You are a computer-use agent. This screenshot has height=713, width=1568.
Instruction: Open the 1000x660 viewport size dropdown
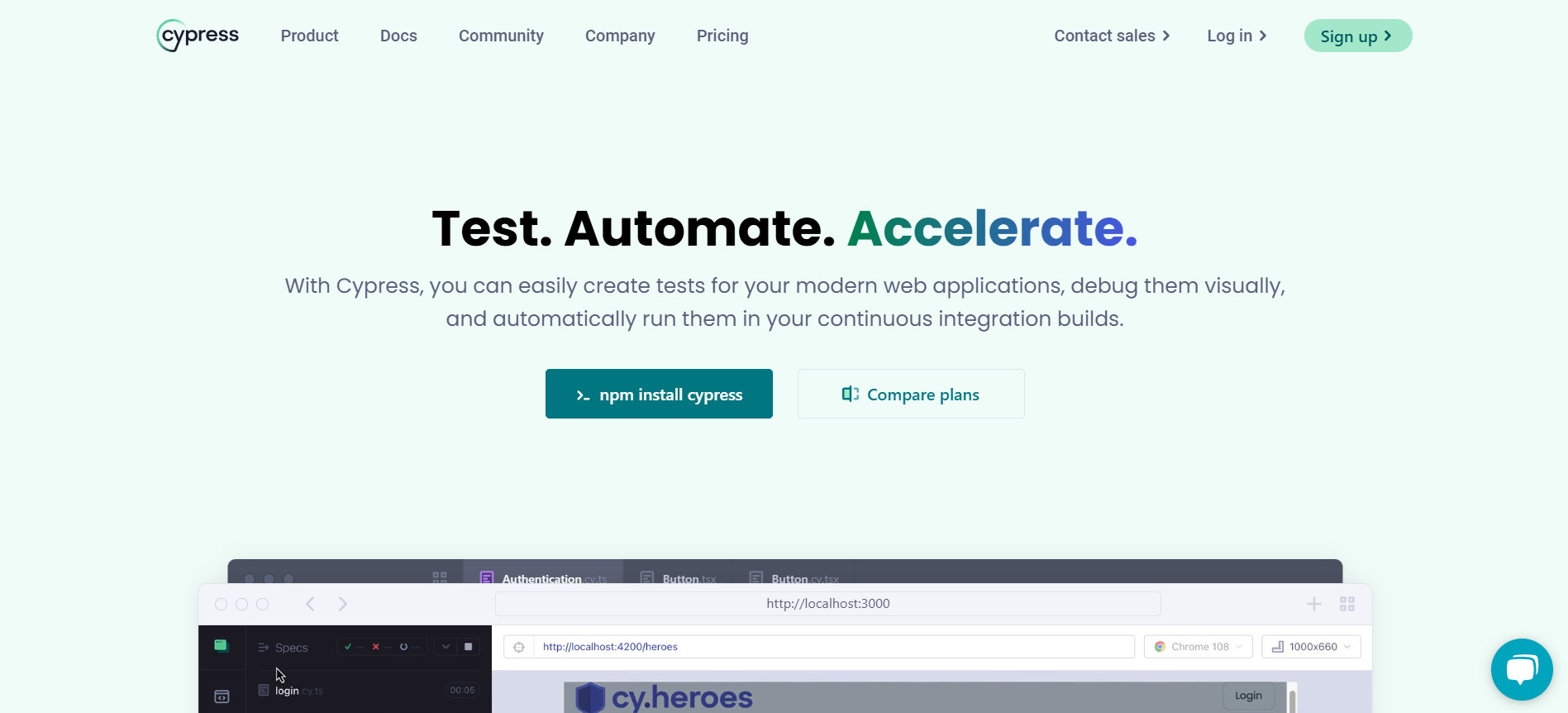pos(1311,647)
